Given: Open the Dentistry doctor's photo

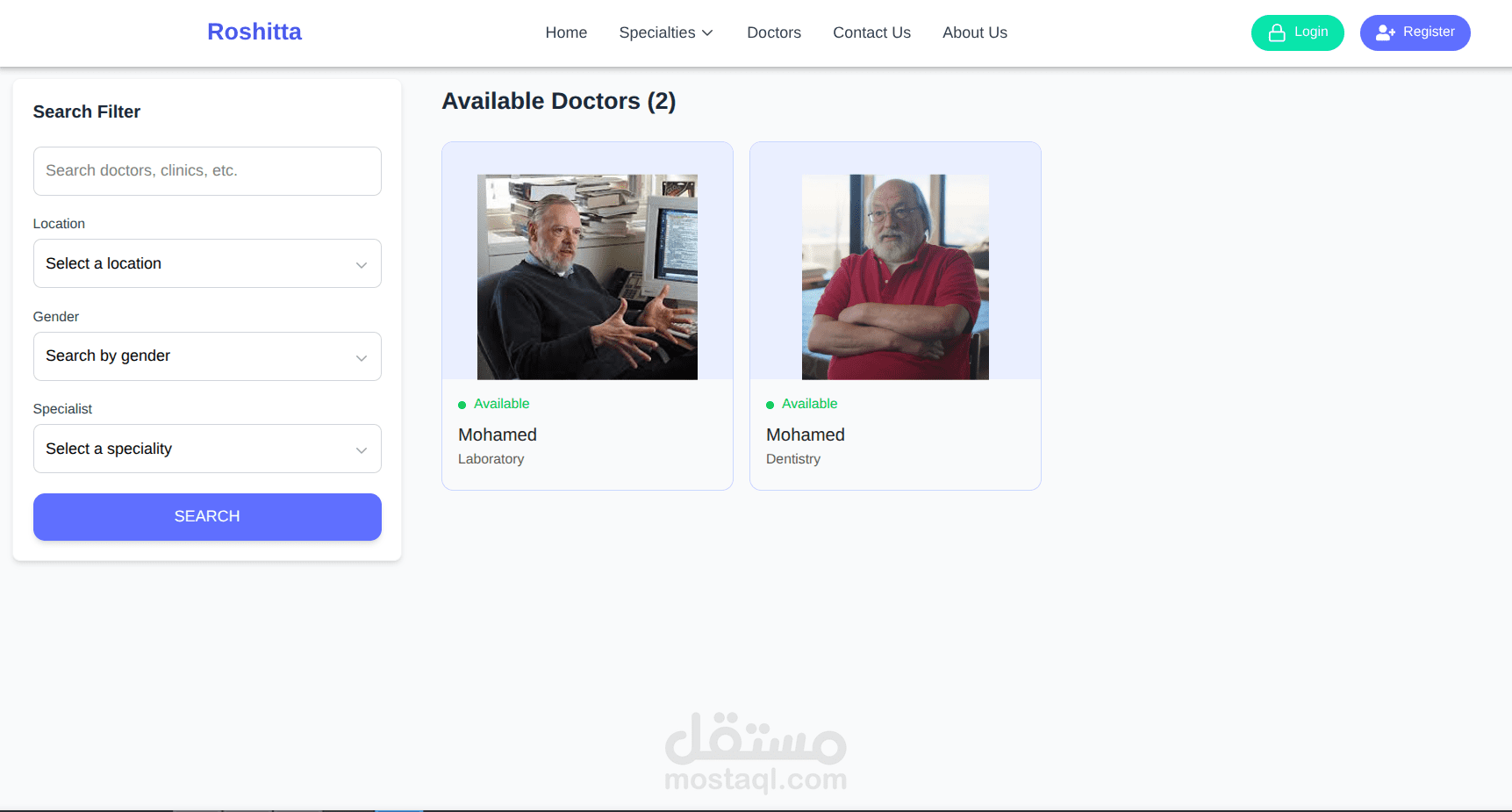Looking at the screenshot, I should click(x=895, y=277).
